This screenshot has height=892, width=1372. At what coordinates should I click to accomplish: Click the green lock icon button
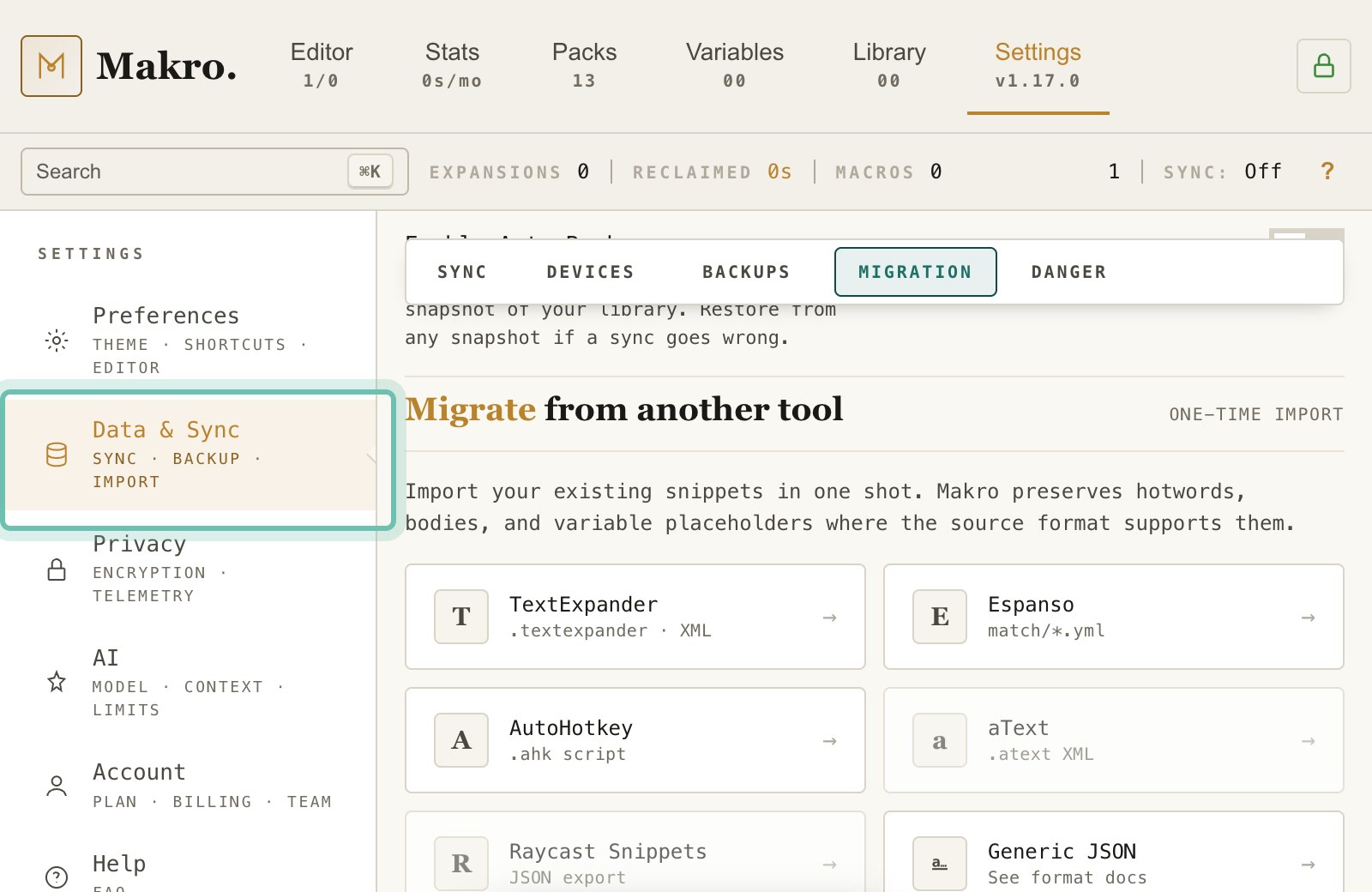click(1324, 66)
